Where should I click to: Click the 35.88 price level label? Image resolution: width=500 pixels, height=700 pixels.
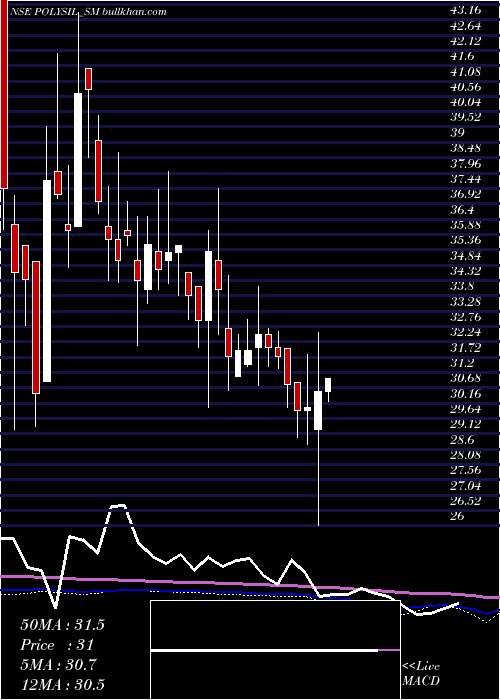pos(467,225)
